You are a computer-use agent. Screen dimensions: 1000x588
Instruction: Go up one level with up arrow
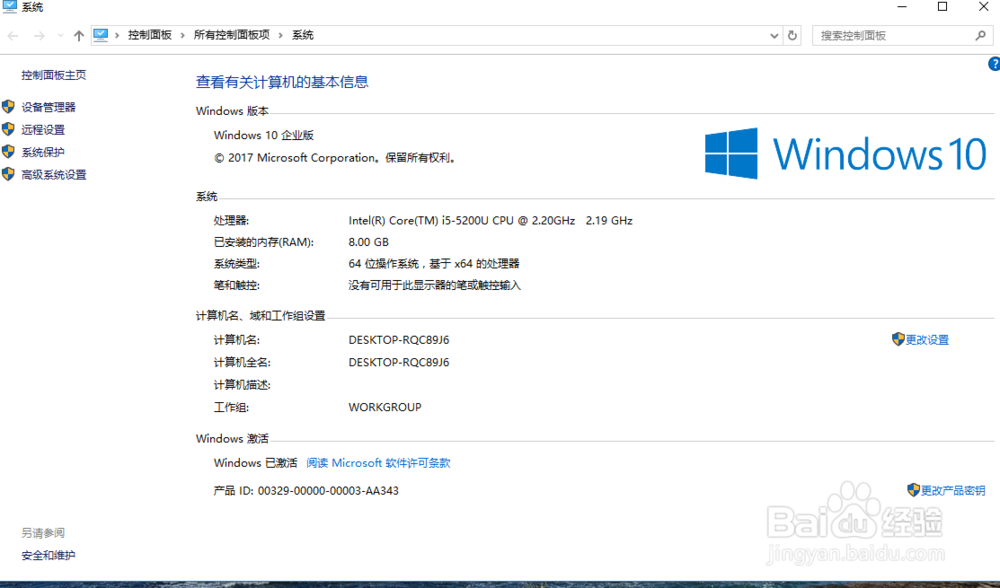point(78,36)
